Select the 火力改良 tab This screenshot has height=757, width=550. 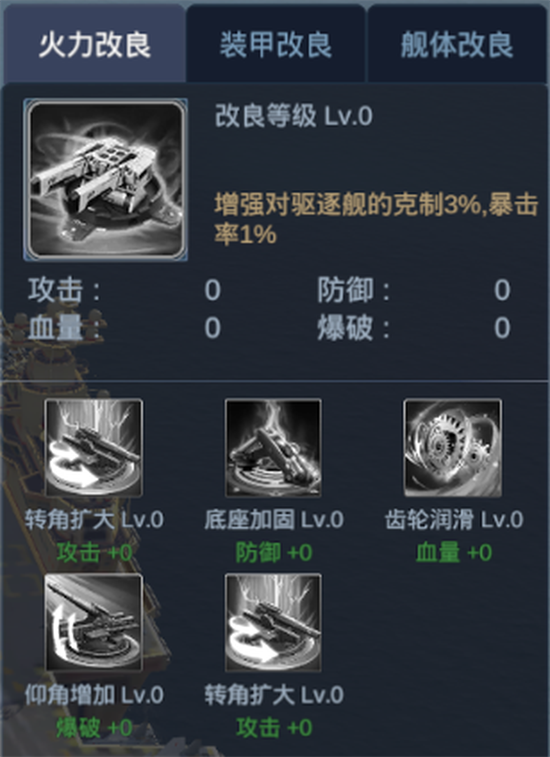[95, 44]
